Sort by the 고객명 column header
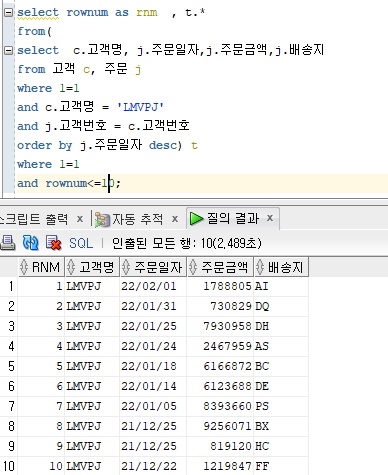 click(92, 267)
